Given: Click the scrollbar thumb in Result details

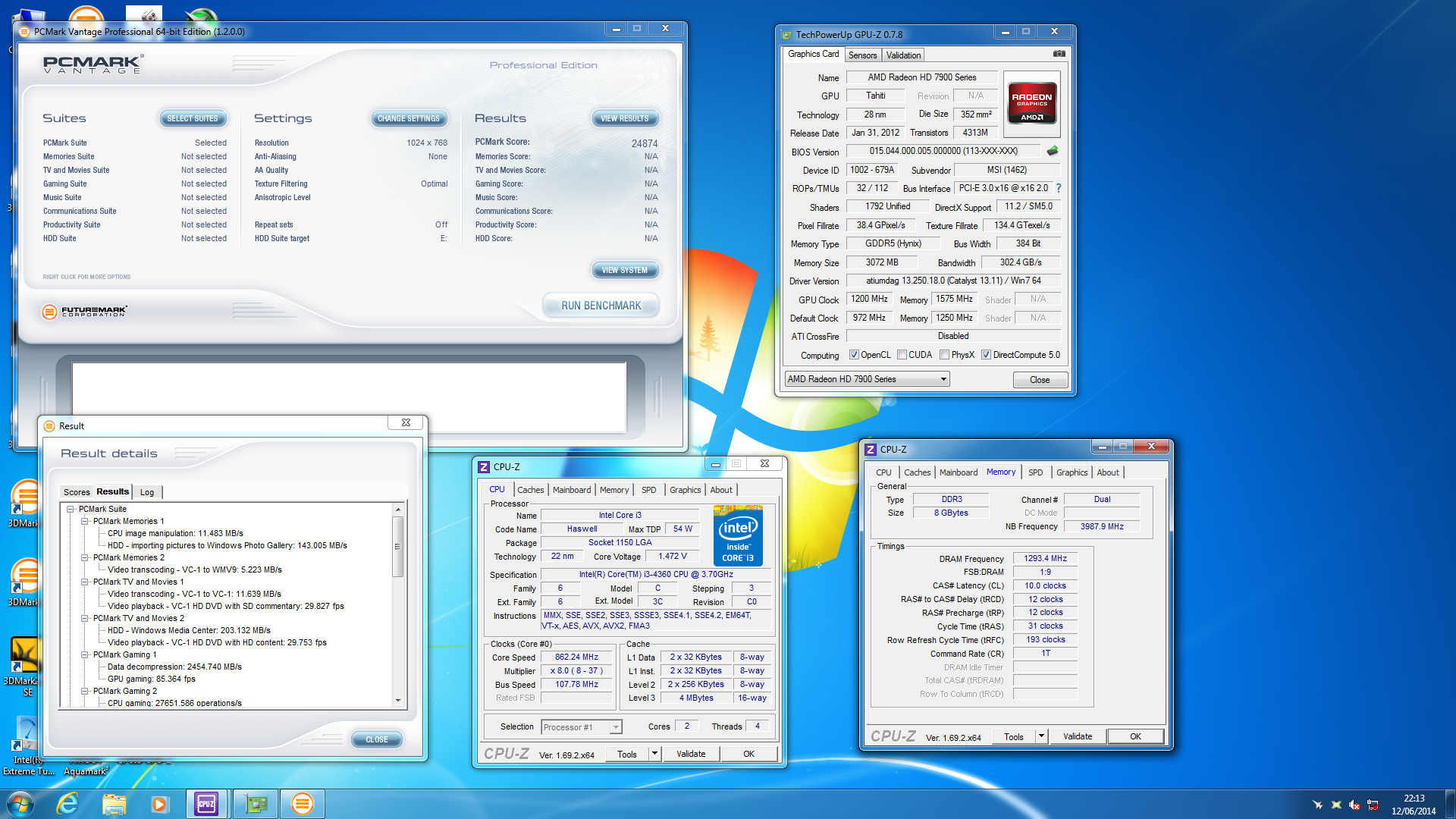Looking at the screenshot, I should coord(397,546).
